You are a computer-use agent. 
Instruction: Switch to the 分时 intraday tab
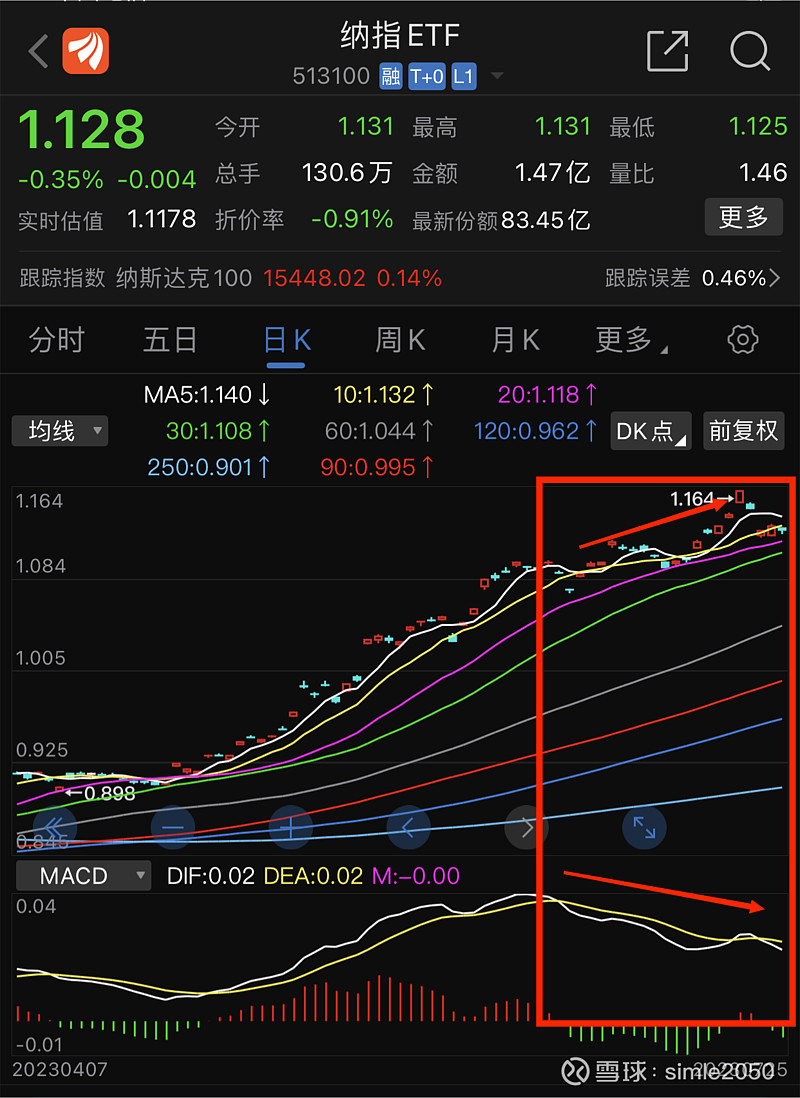tap(56, 339)
